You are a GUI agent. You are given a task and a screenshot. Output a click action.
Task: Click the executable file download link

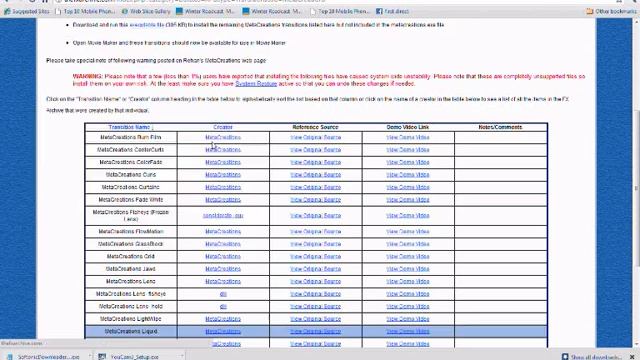pos(147,25)
